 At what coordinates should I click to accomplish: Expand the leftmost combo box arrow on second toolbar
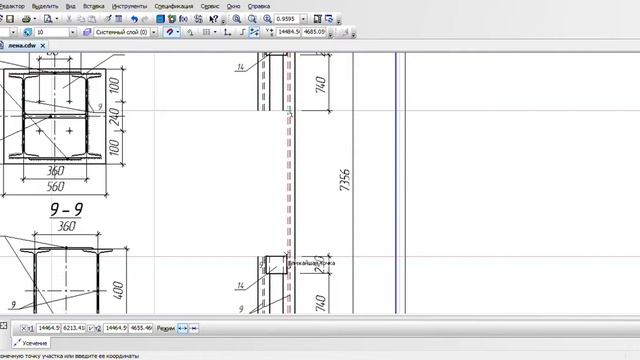coord(13,32)
